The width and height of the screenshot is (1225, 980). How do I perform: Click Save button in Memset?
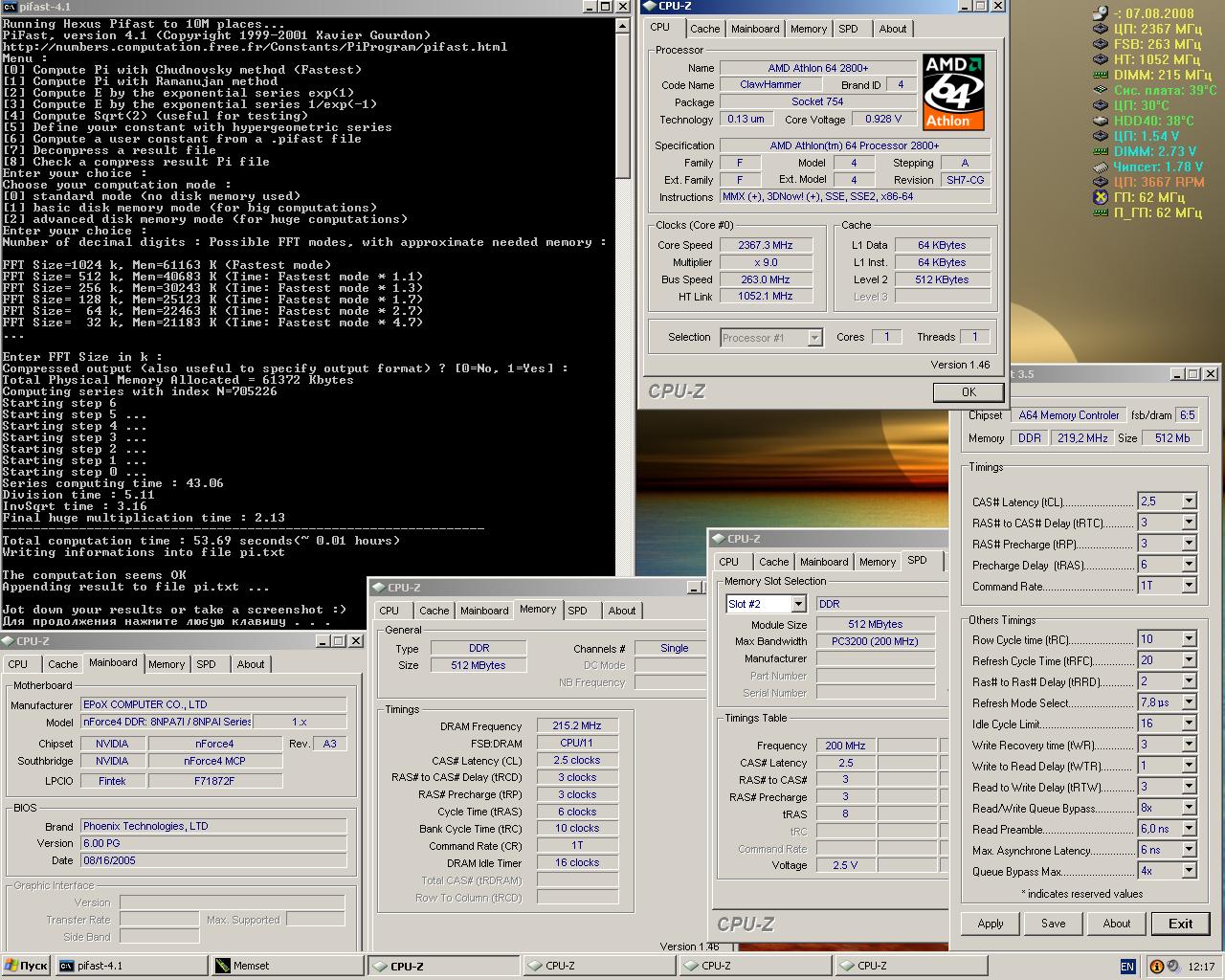tap(1054, 924)
